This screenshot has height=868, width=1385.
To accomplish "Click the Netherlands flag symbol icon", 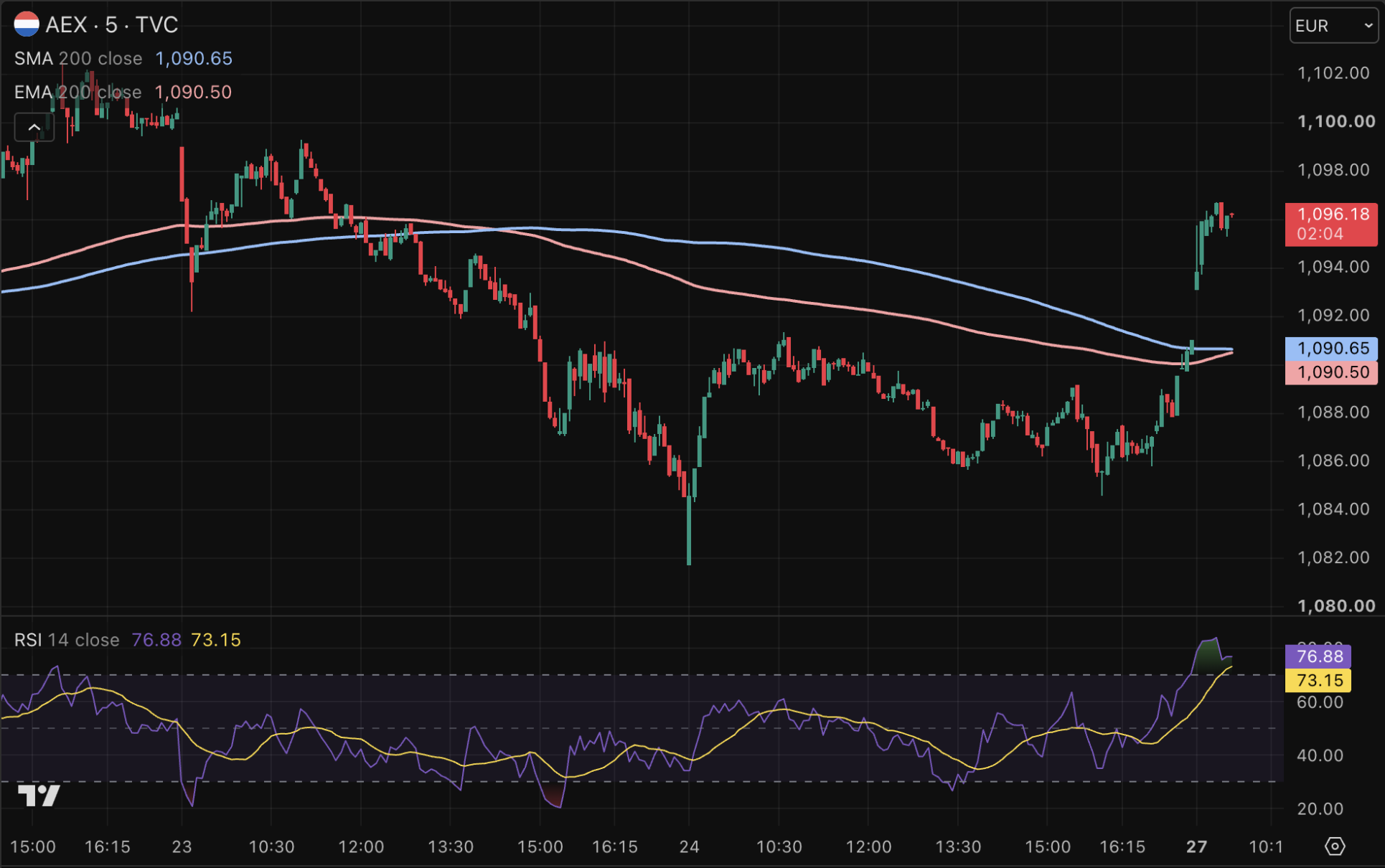I will pos(27,24).
